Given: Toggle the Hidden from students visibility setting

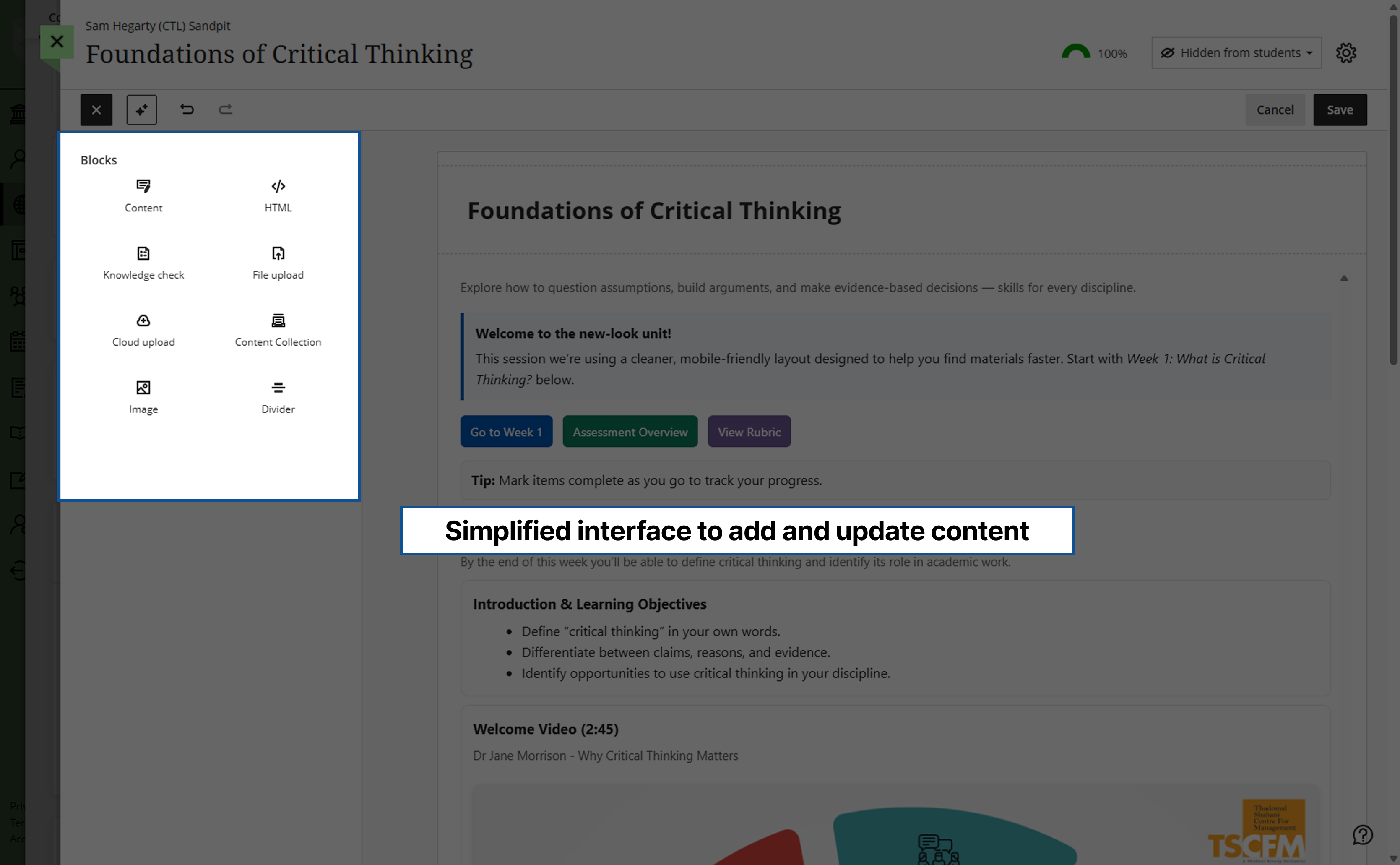Looking at the screenshot, I should click(x=1236, y=52).
